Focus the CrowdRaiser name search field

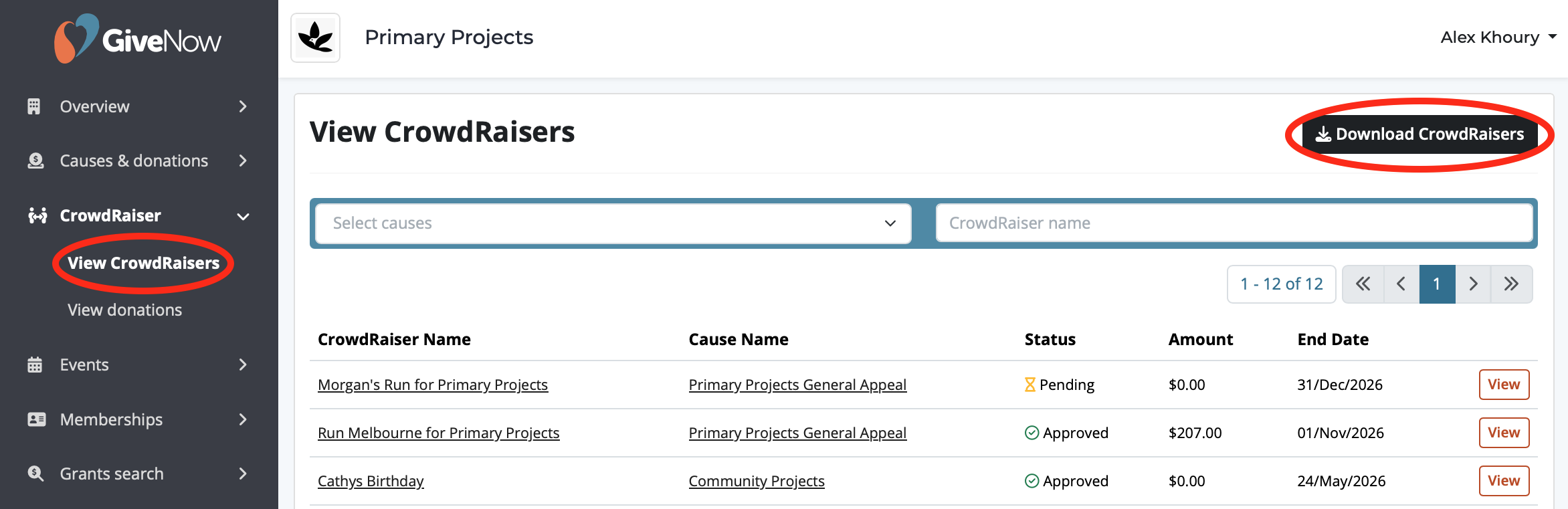1234,223
